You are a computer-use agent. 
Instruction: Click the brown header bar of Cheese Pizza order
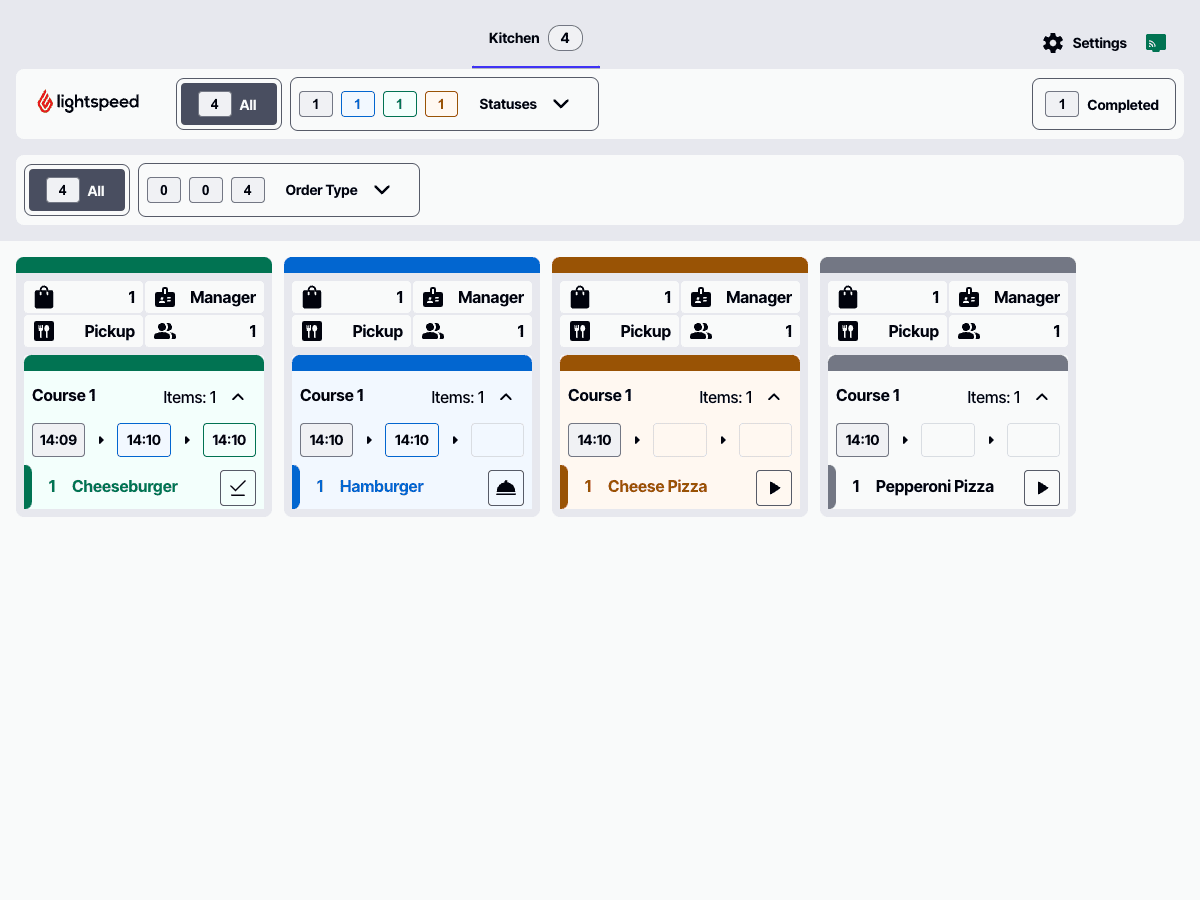[680, 265]
